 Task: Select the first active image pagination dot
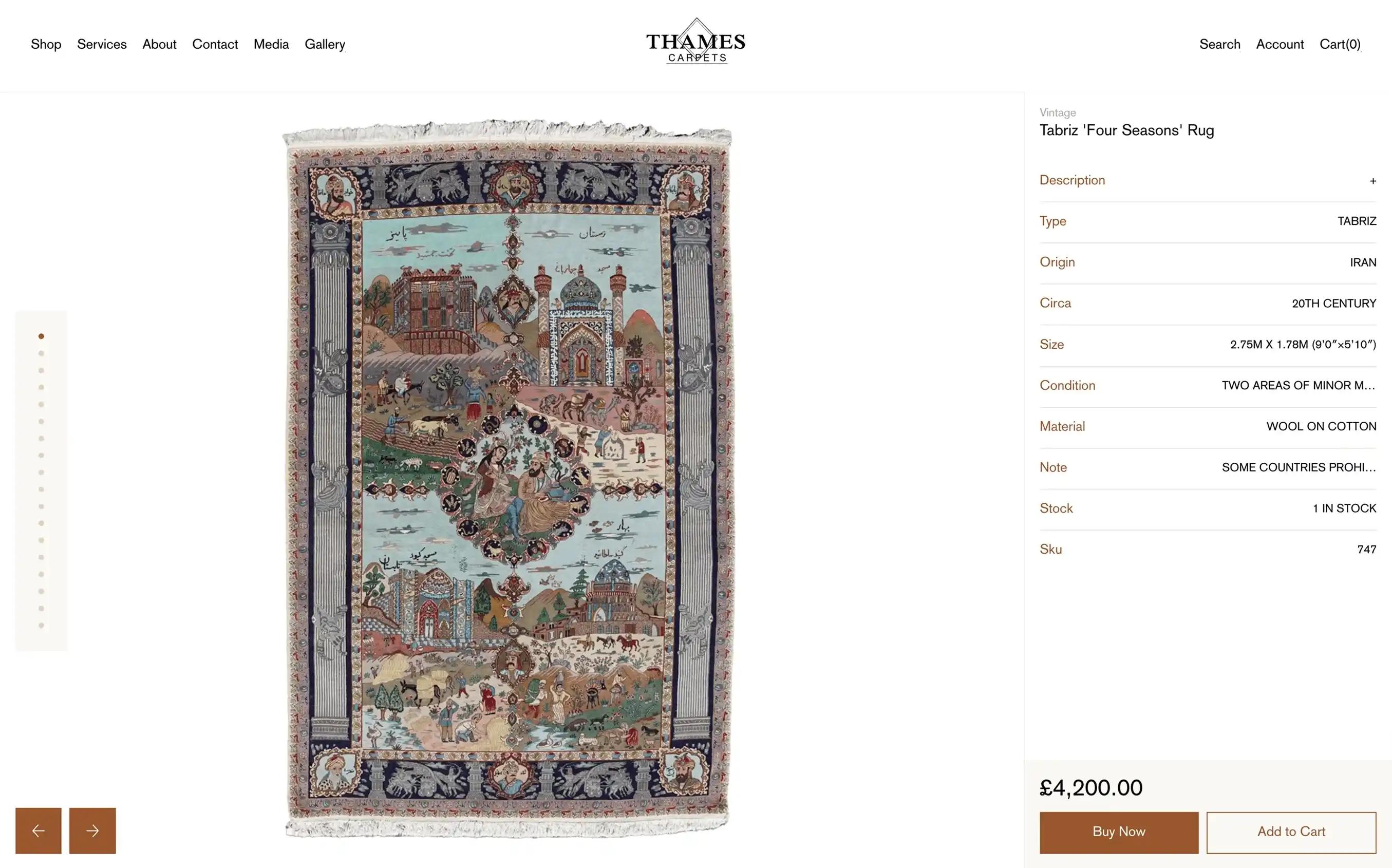click(41, 336)
